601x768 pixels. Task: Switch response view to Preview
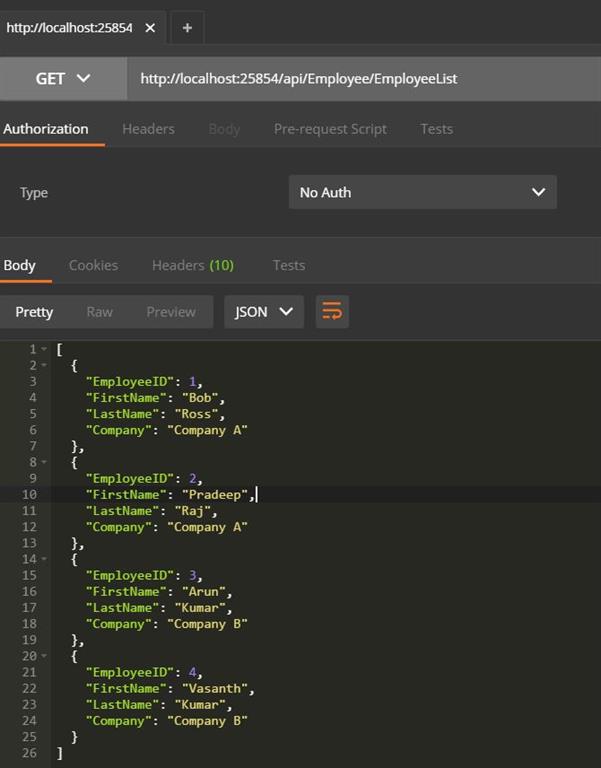click(171, 312)
